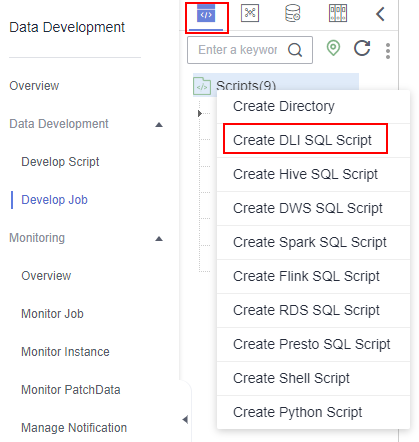Hide the left navigation sidebar
Viewport: 419px width, 442px height.
pos(185,420)
